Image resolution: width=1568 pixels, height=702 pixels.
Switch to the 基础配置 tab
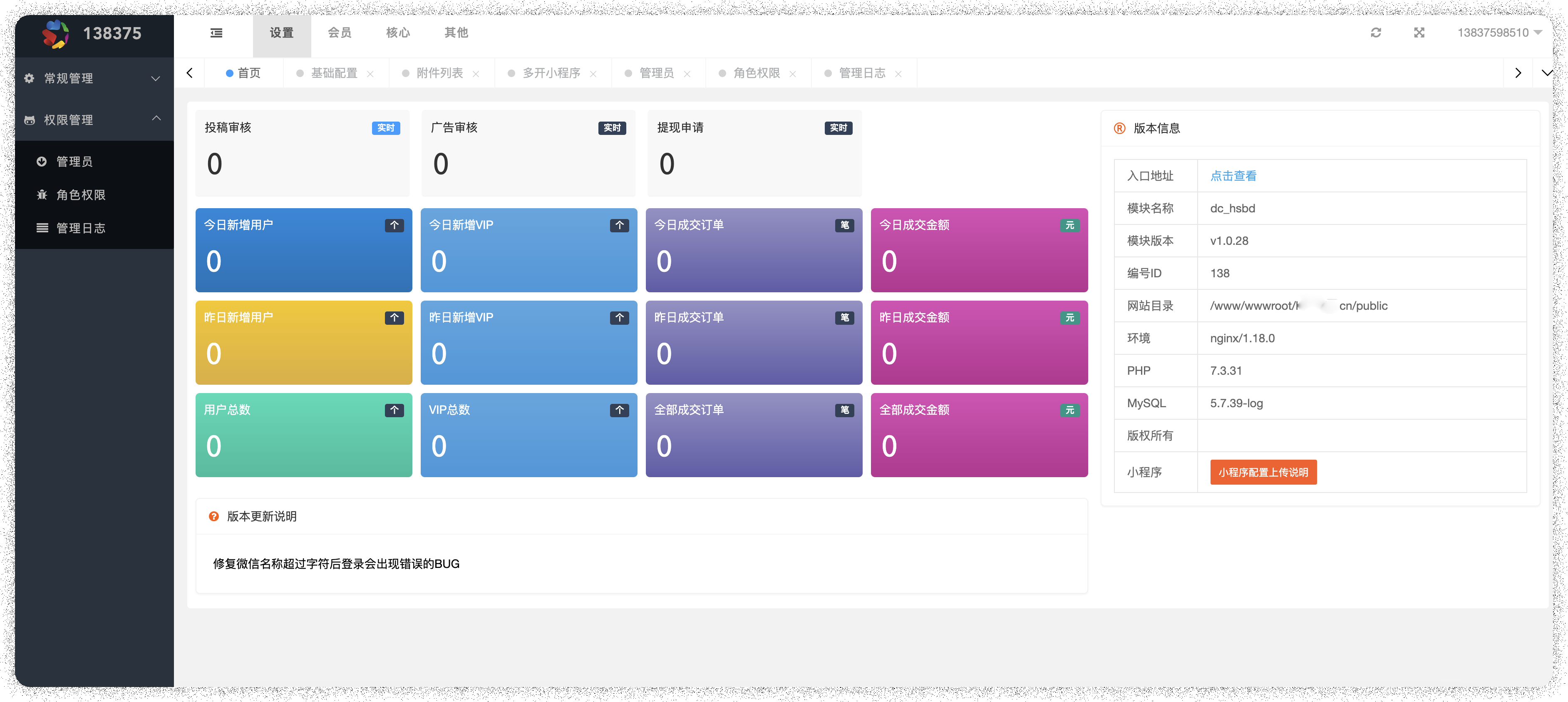point(334,73)
